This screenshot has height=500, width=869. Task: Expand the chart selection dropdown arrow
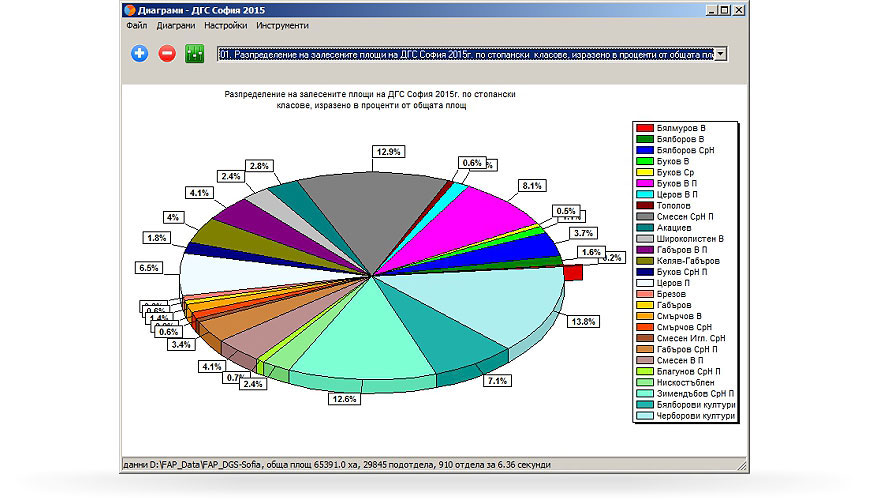point(719,54)
